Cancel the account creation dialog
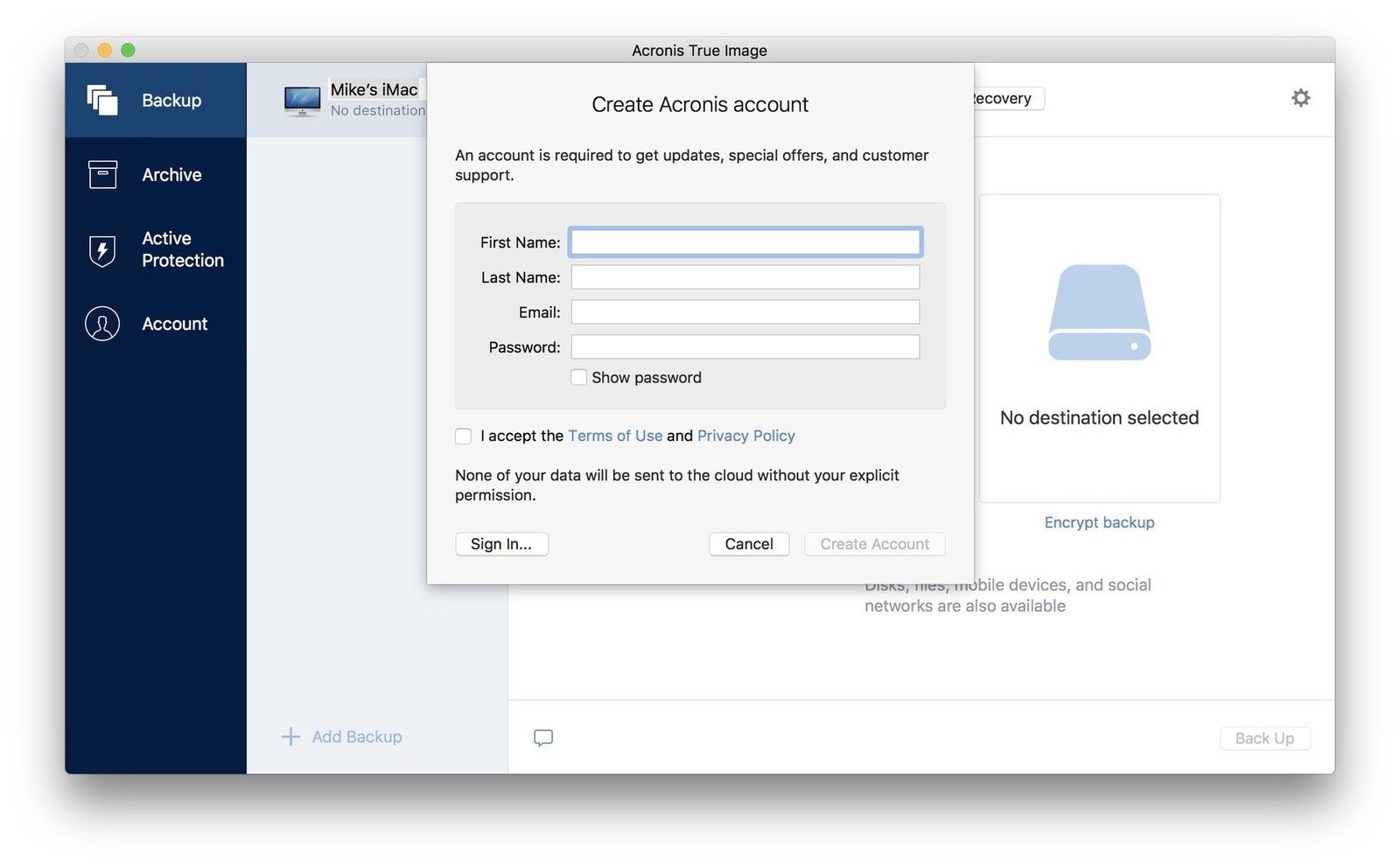This screenshot has height=867, width=1400. point(748,544)
